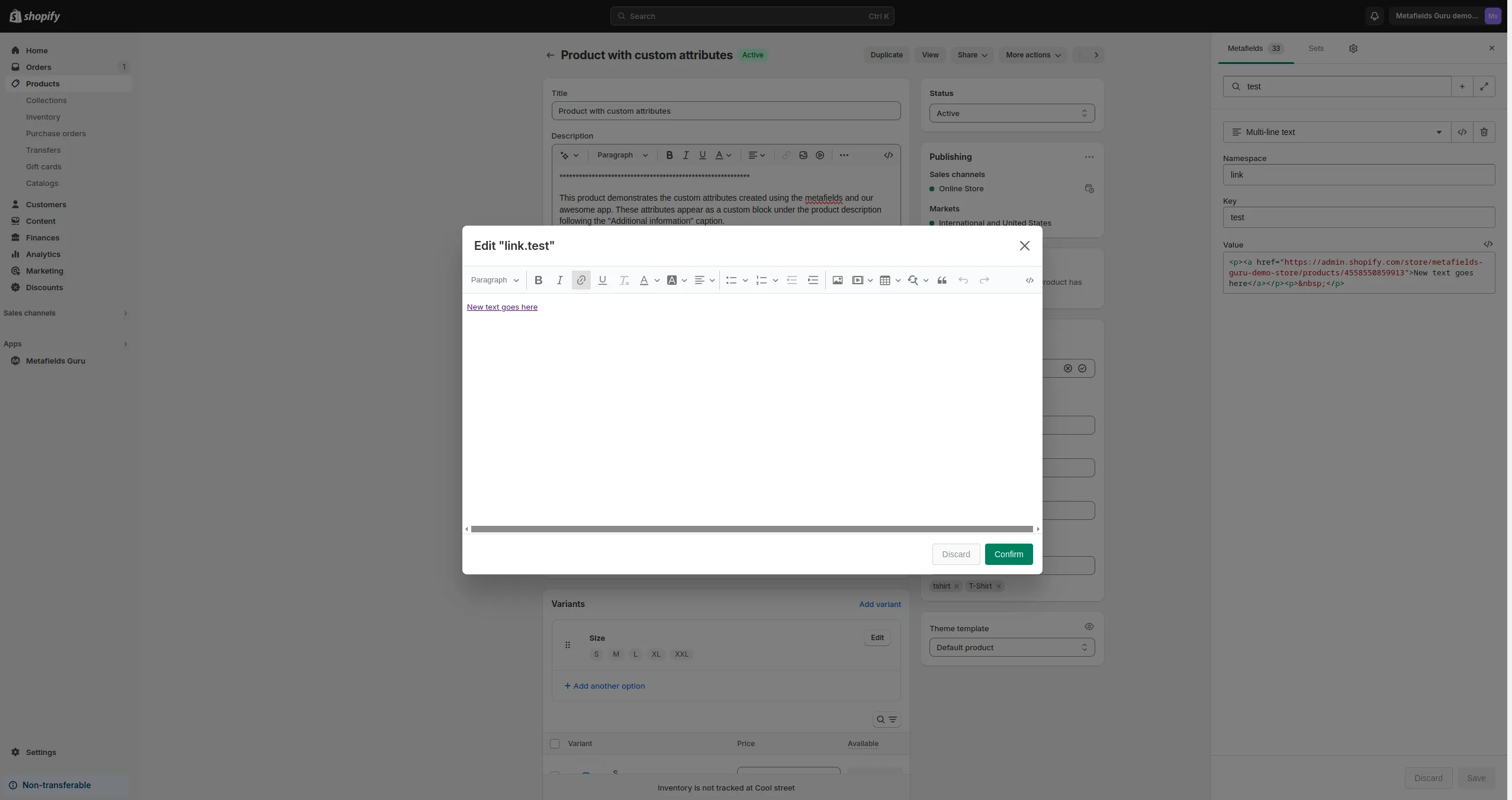Toggle italic in the link.test editor toolbar
The image size is (1512, 800).
(559, 280)
